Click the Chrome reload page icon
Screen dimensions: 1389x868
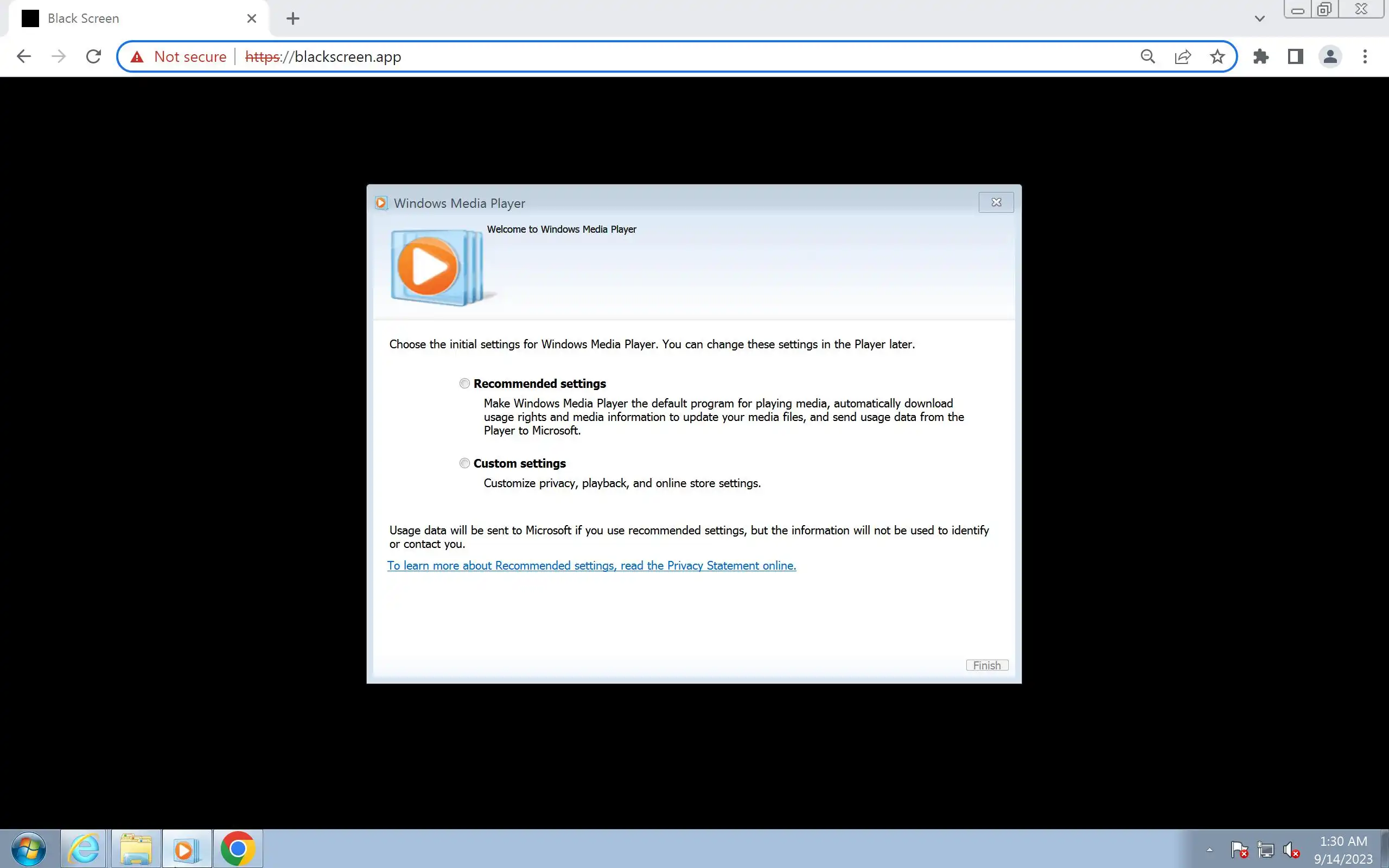pyautogui.click(x=93, y=56)
